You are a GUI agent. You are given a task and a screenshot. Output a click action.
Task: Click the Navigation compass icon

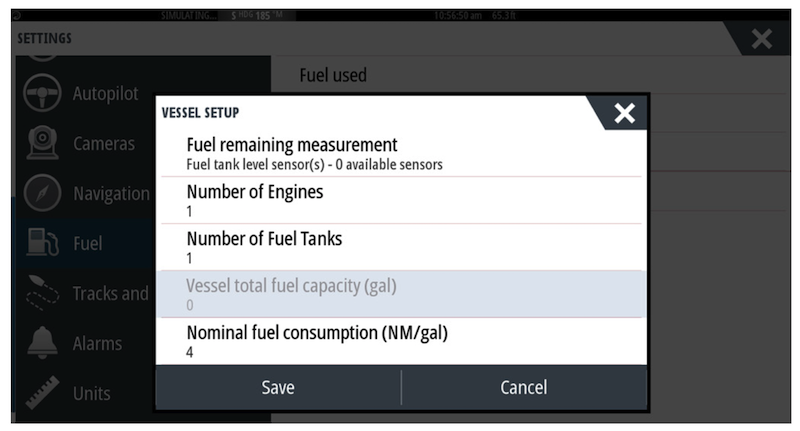coord(42,193)
